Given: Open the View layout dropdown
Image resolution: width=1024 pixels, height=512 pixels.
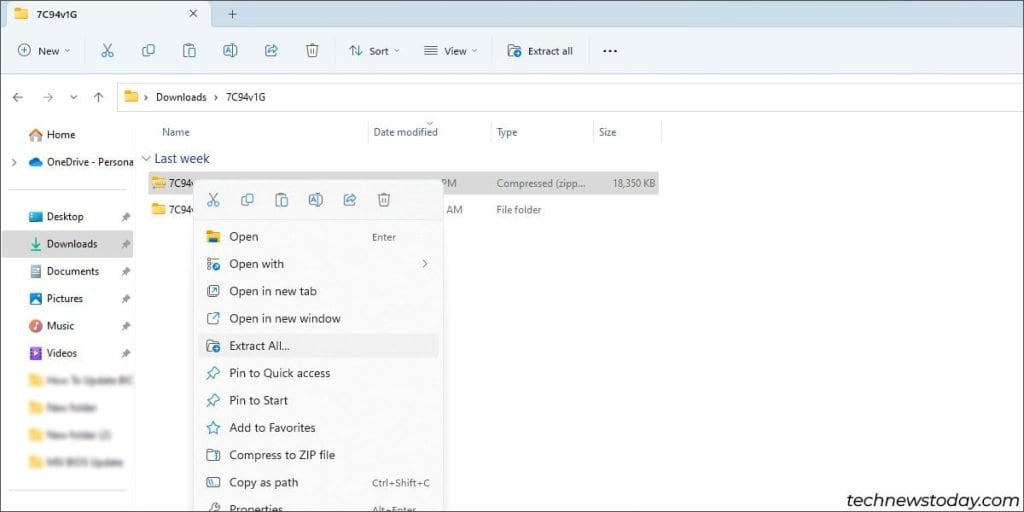Looking at the screenshot, I should tap(450, 51).
